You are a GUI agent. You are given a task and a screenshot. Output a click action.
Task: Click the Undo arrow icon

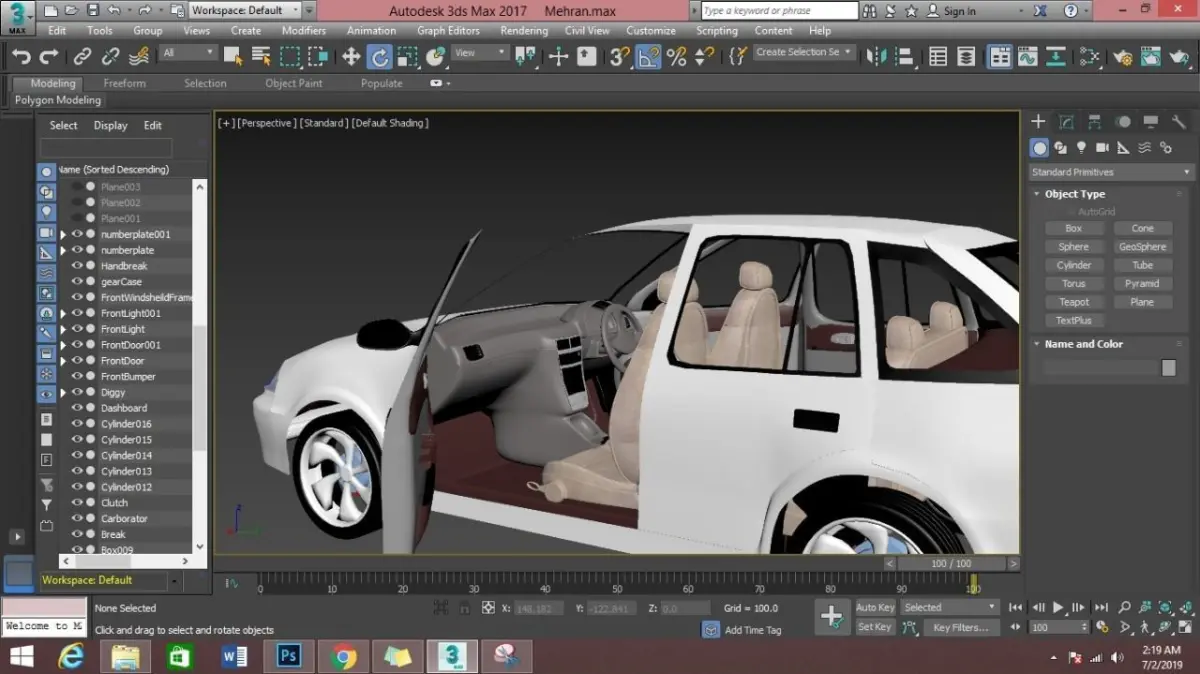[21, 57]
